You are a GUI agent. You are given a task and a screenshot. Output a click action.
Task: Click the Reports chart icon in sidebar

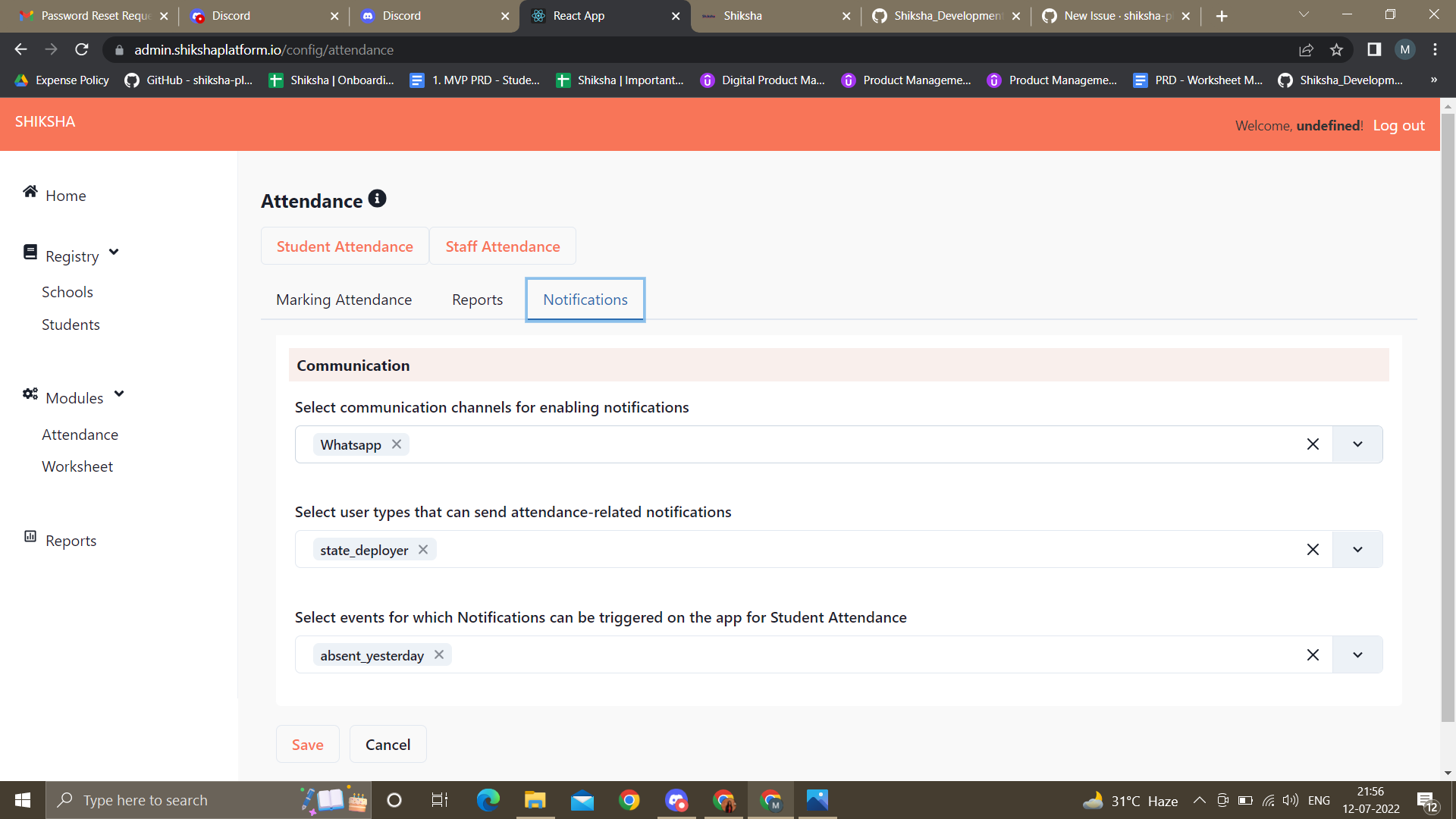[30, 536]
